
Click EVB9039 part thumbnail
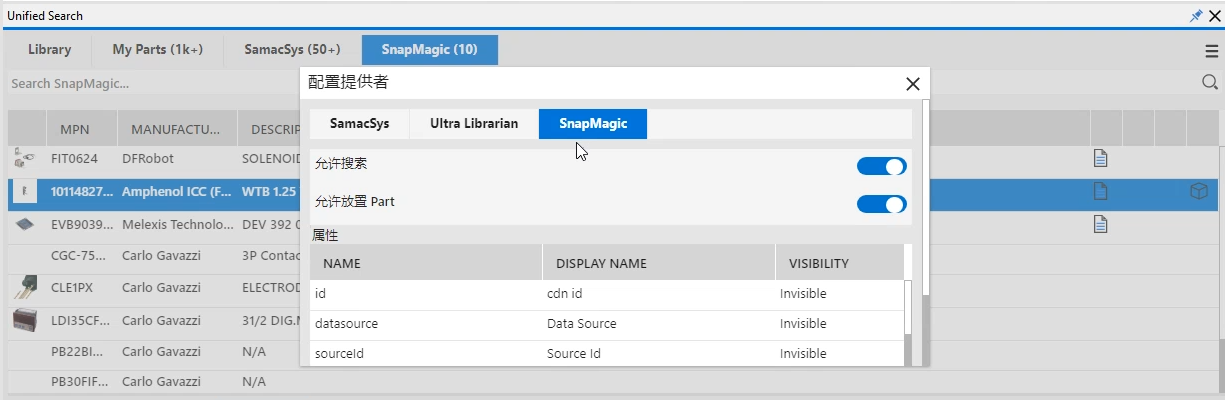(x=25, y=224)
